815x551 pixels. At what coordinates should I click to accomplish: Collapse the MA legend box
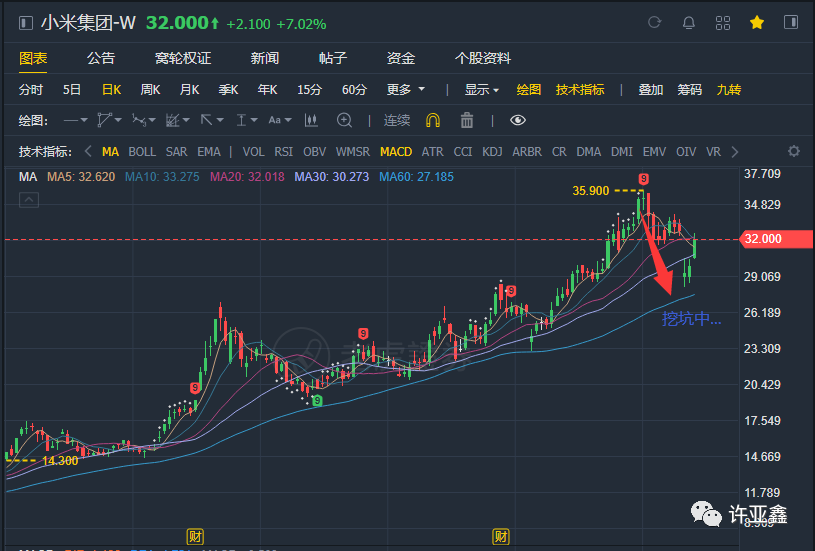pos(29,200)
